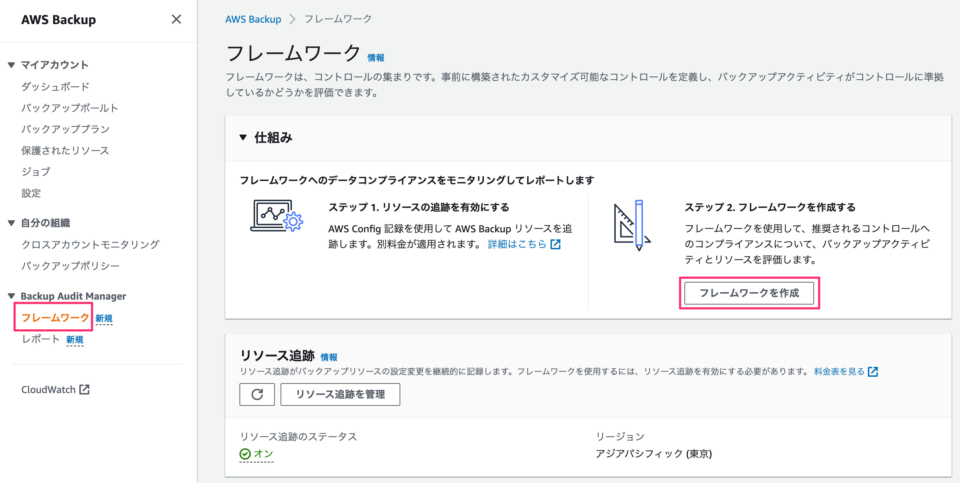Image resolution: width=960 pixels, height=483 pixels.
Task: Click 新規 badge next to レポート
Action: click(75, 340)
